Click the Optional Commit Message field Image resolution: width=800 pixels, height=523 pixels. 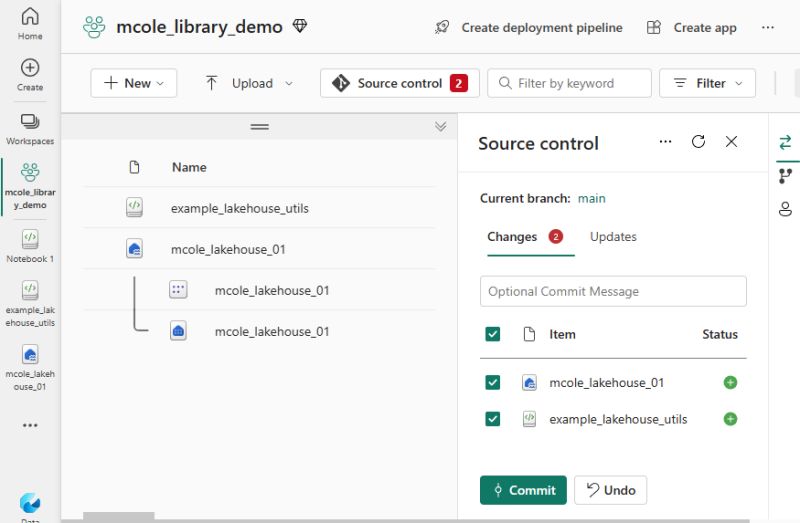[613, 291]
